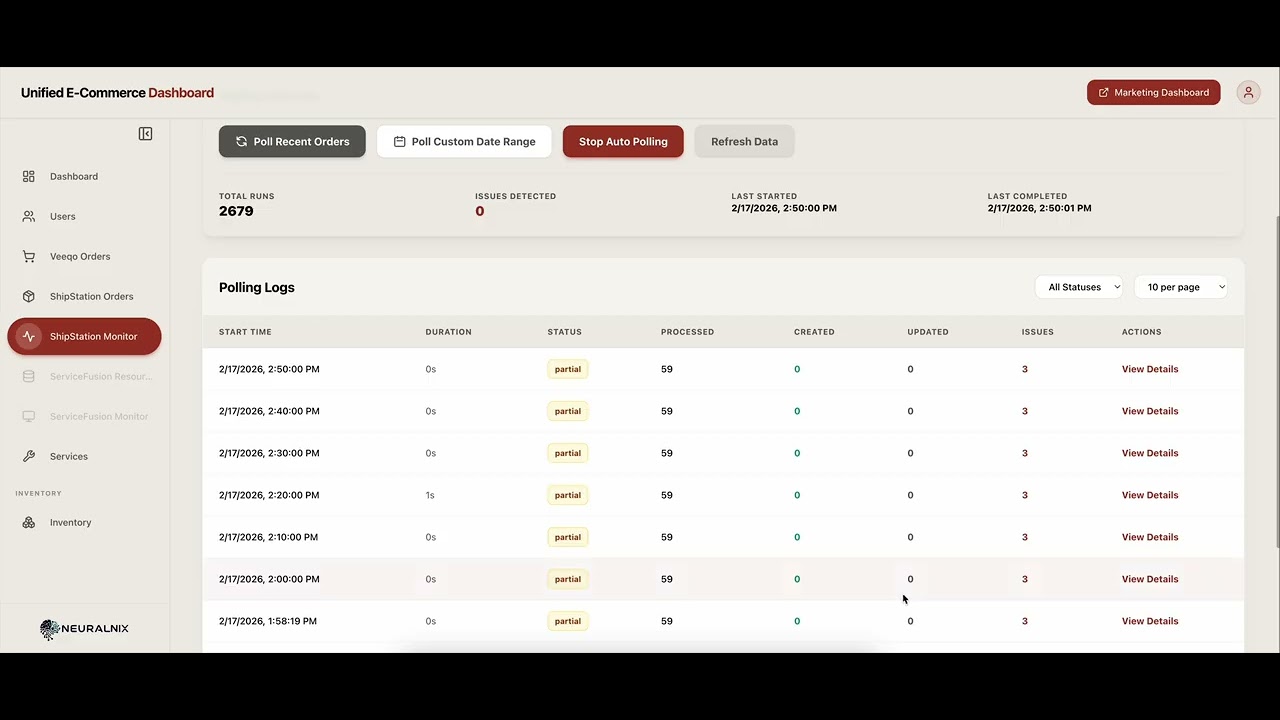Click the Start Time column header

tap(245, 332)
